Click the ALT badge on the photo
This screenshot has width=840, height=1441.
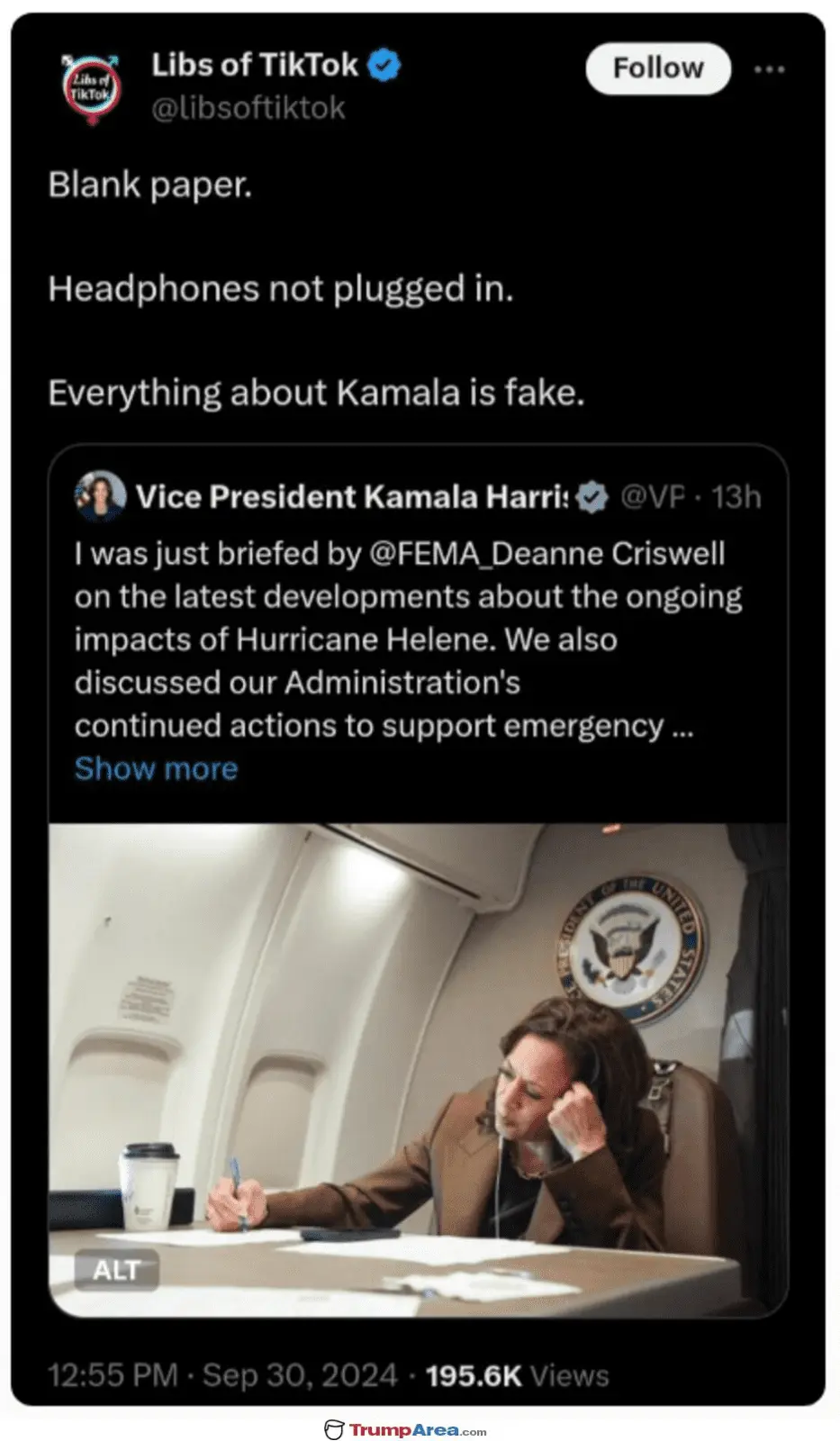(116, 1270)
